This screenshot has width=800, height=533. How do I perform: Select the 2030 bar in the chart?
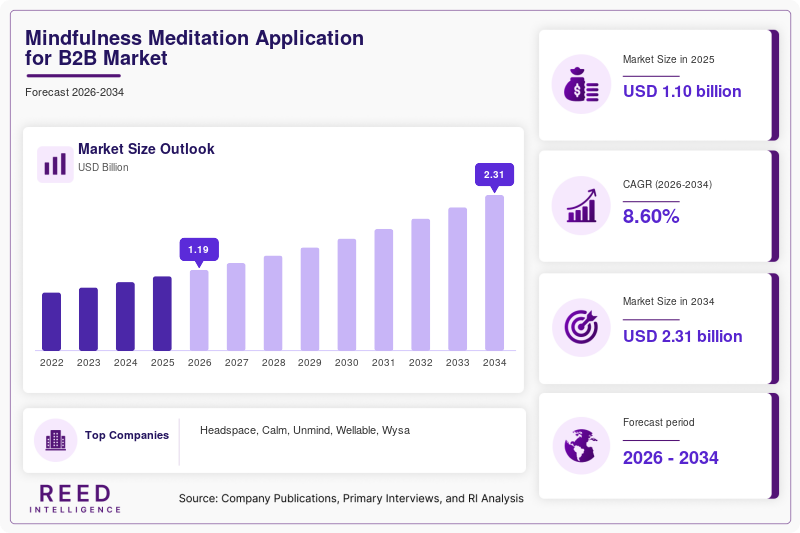(x=347, y=294)
